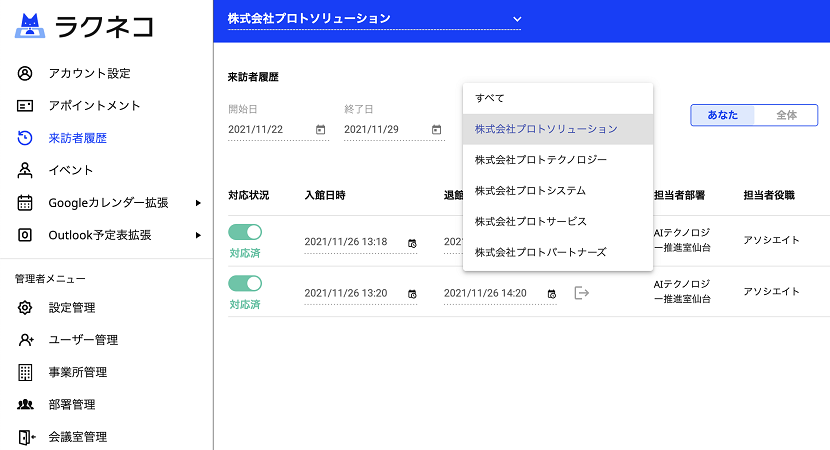830x450 pixels.
Task: Open the 株式会社プロトソリューション header dropdown
Action: (374, 19)
